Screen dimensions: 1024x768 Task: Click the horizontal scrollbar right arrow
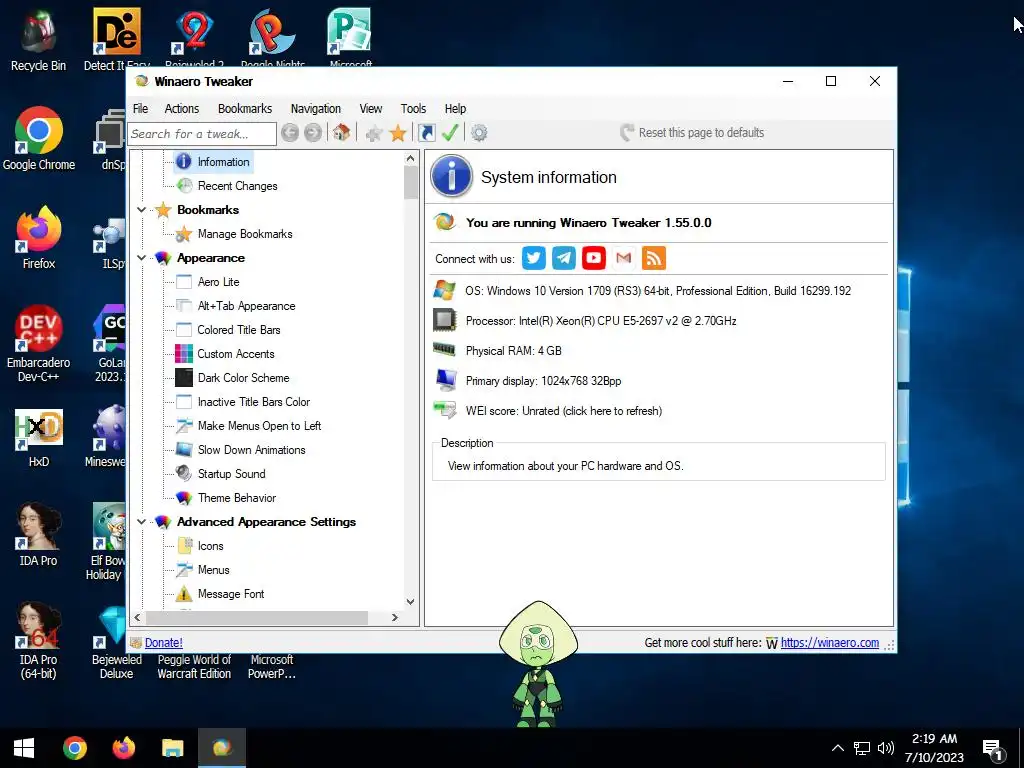click(394, 617)
